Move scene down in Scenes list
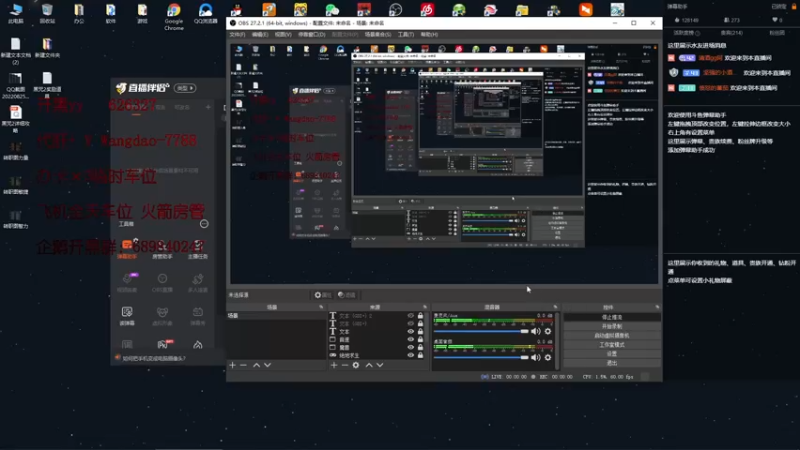Viewport: 800px width, 450px height. pyautogui.click(x=267, y=365)
